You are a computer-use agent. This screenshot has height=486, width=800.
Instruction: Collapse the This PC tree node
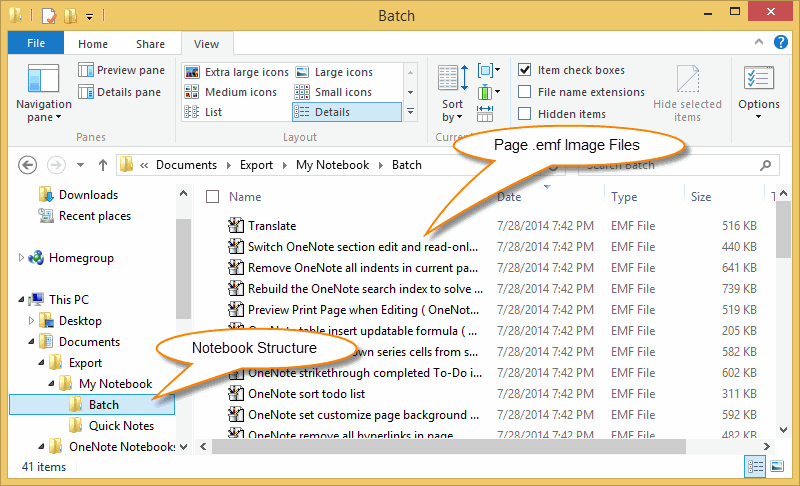21,300
